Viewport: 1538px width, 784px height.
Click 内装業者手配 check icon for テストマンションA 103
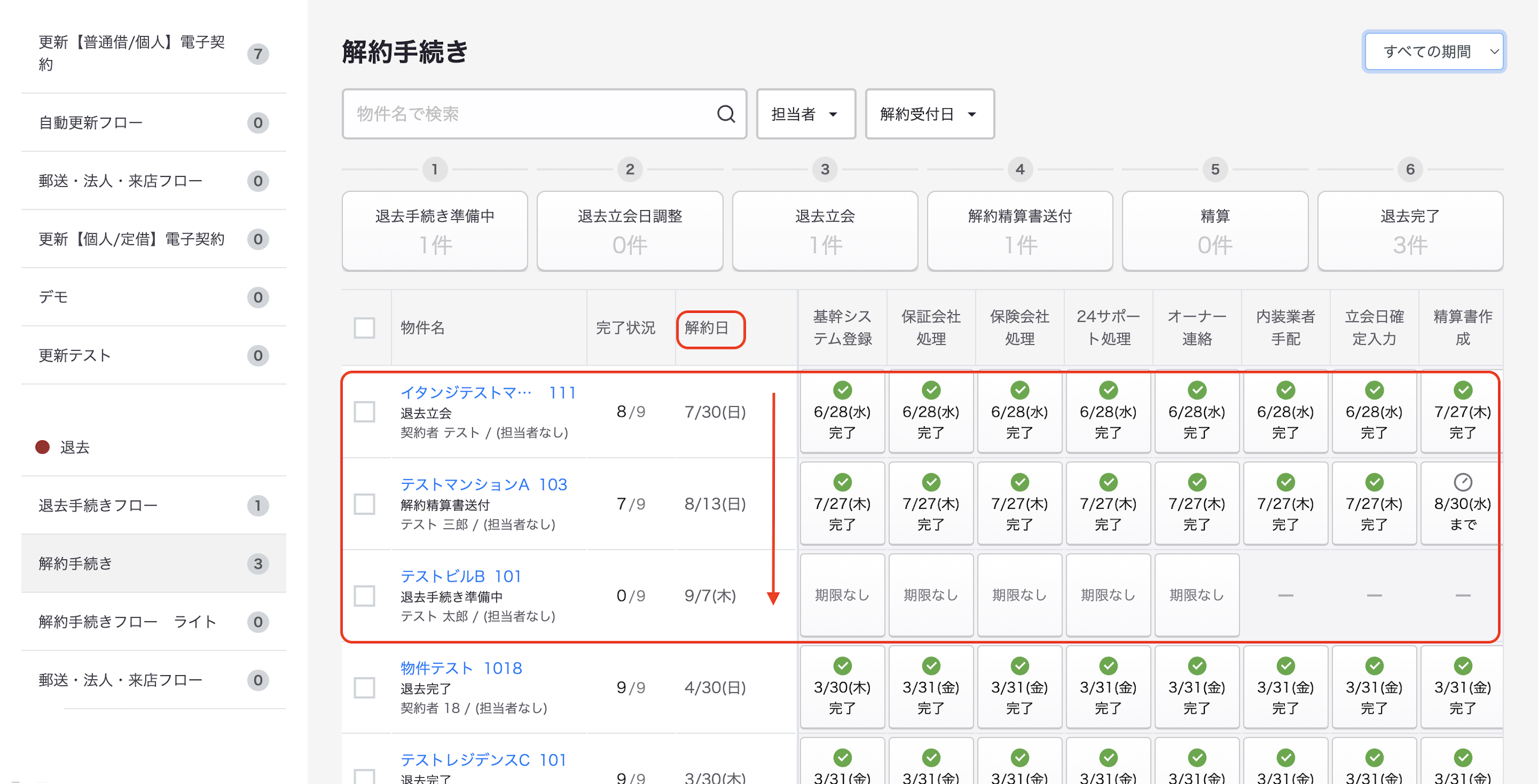1285,482
